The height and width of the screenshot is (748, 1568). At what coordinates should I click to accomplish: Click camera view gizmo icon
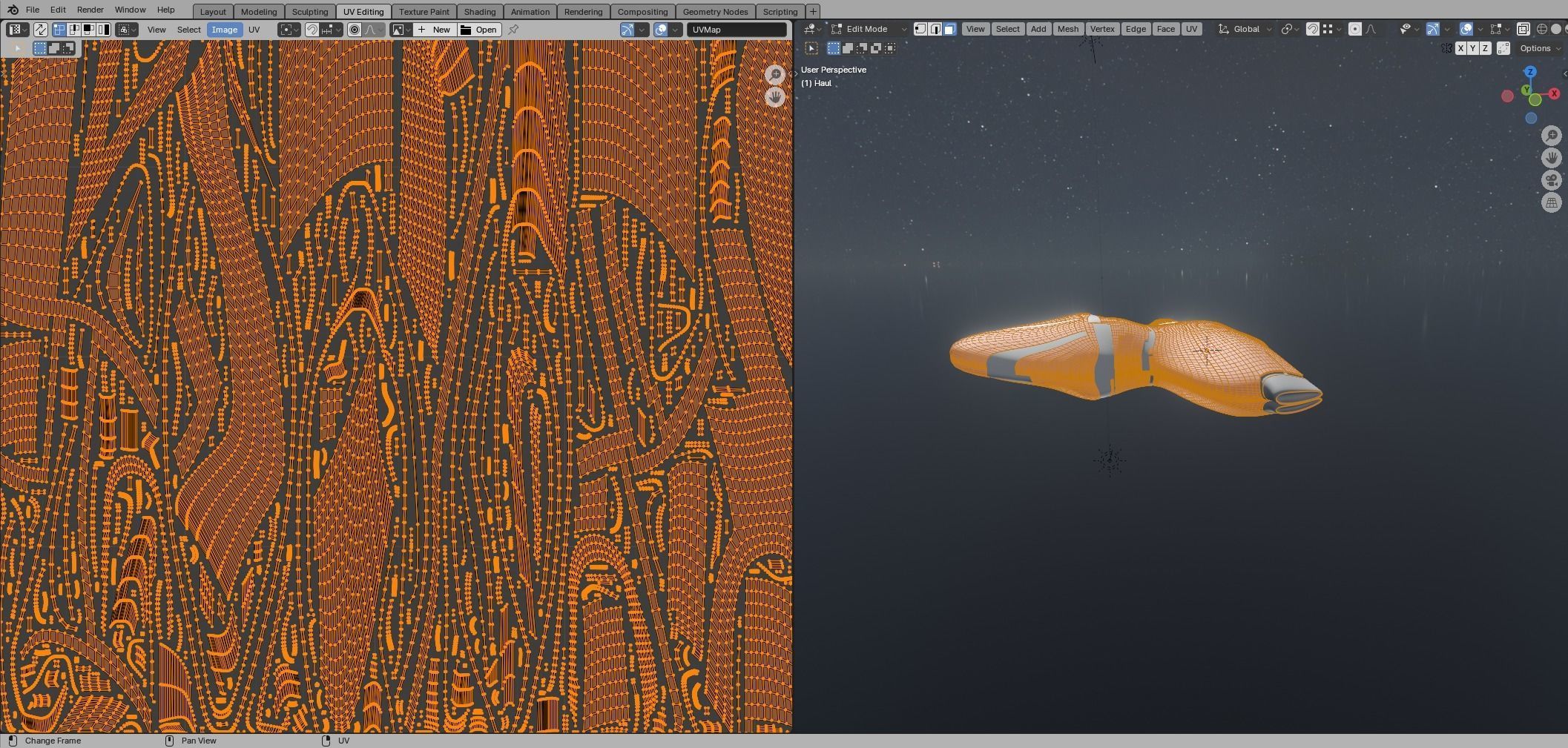coord(1552,180)
